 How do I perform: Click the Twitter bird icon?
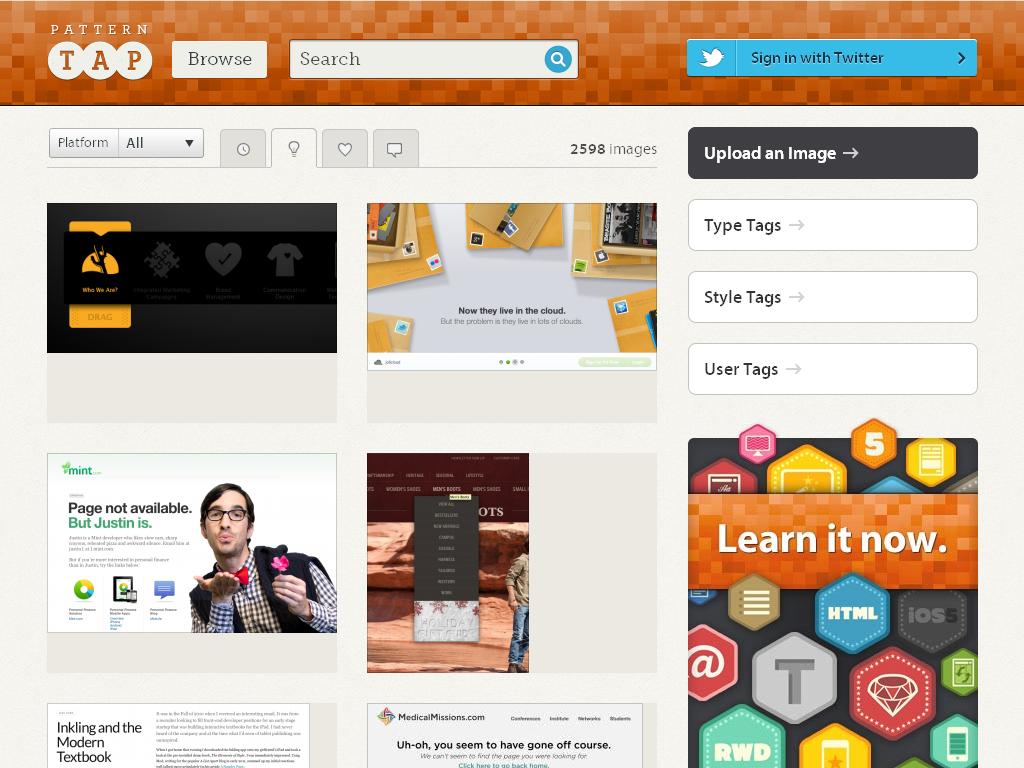(x=711, y=58)
